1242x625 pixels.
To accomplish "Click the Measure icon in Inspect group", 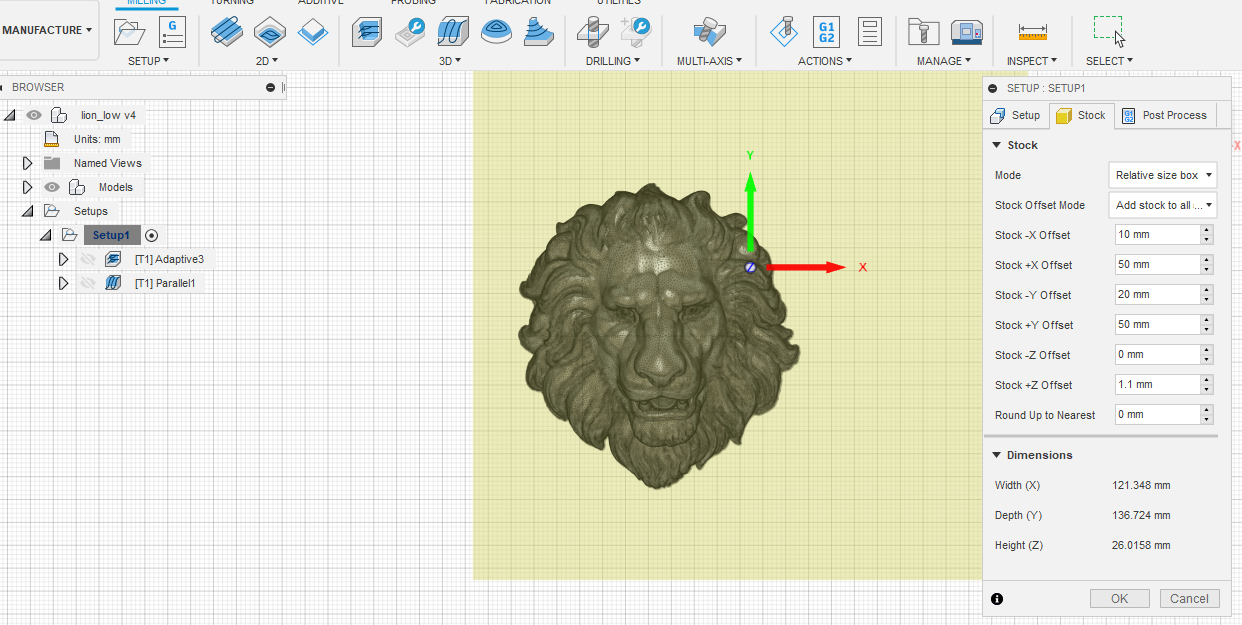I will pyautogui.click(x=1031, y=31).
